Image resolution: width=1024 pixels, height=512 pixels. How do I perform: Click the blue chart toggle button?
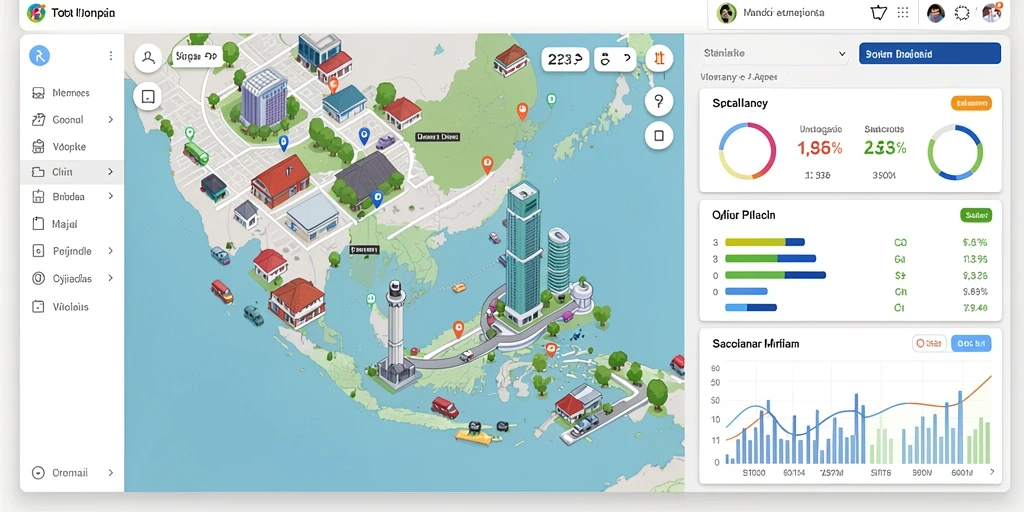971,343
